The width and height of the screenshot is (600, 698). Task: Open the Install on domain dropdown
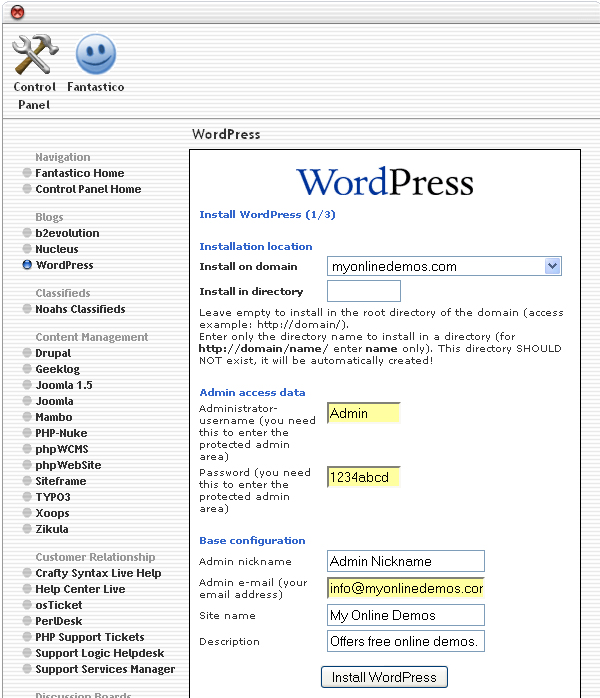point(444,266)
